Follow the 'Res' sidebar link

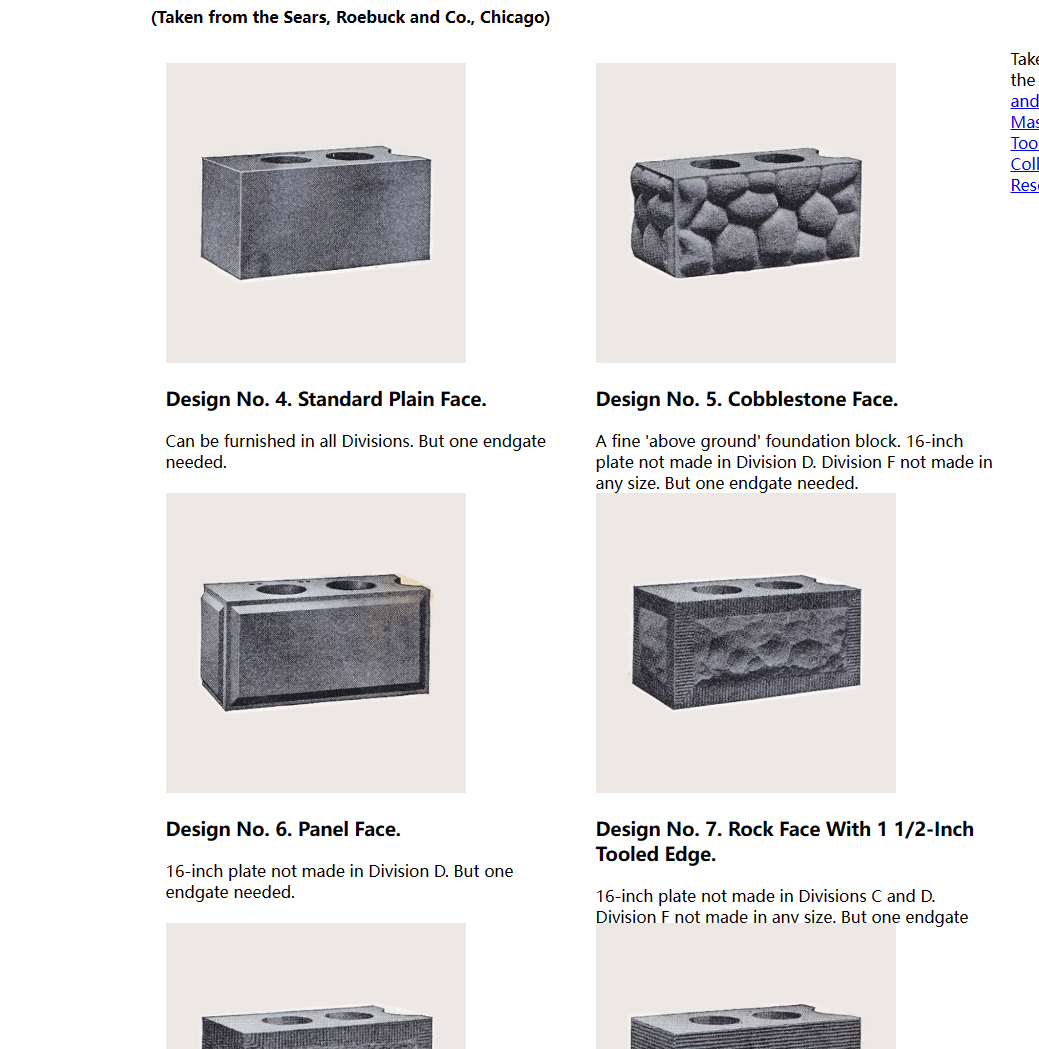tap(1024, 185)
